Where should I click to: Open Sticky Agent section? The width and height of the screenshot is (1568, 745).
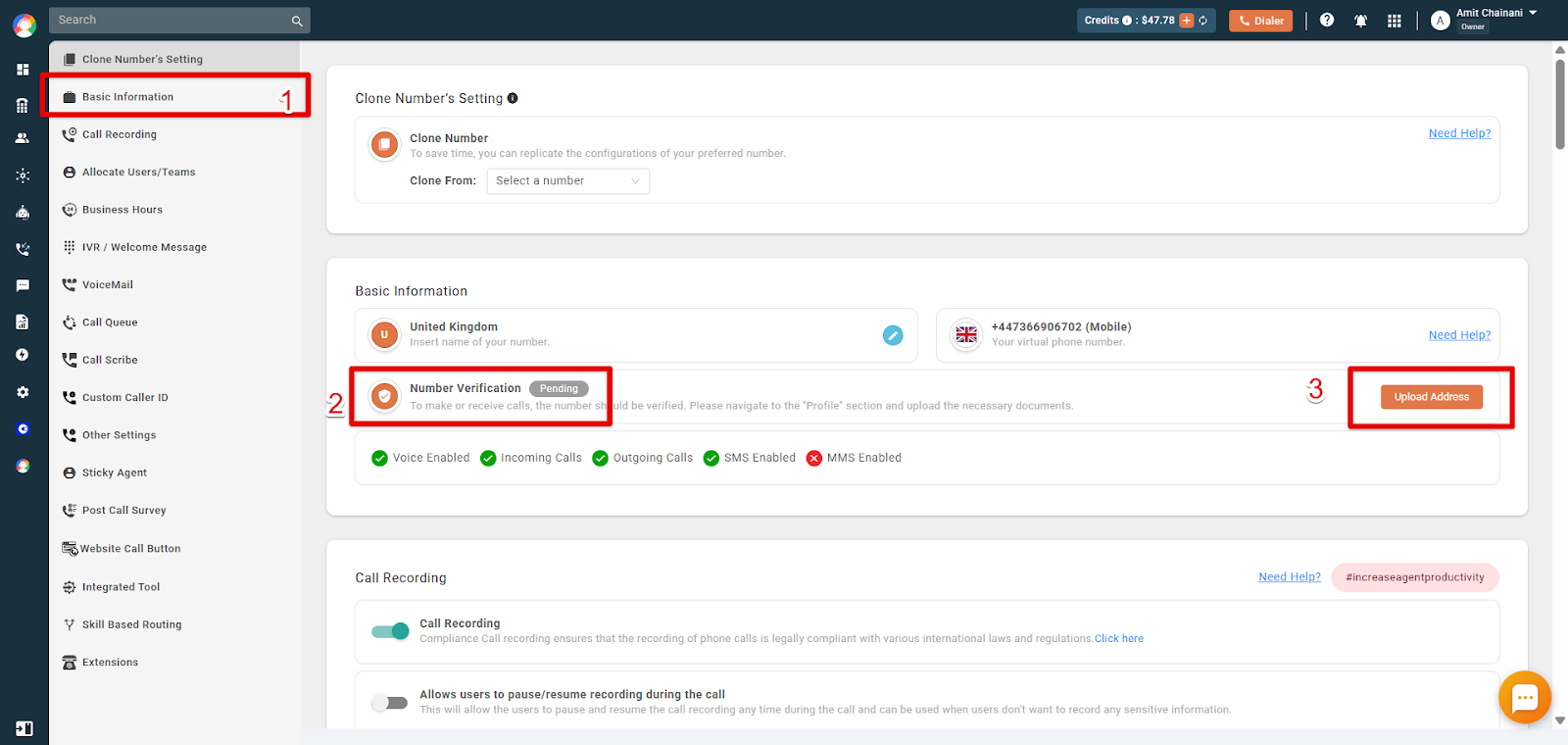pyautogui.click(x=174, y=472)
